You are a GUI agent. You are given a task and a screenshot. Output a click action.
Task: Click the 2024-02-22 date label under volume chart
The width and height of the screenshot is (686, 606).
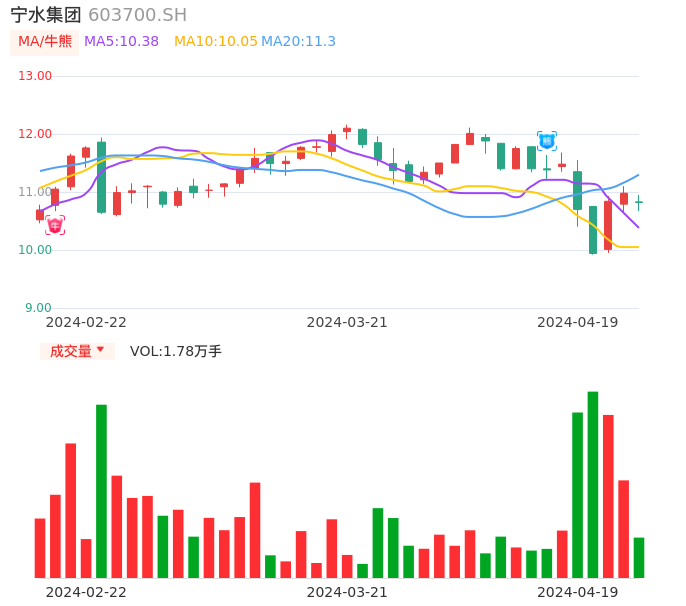tap(86, 592)
